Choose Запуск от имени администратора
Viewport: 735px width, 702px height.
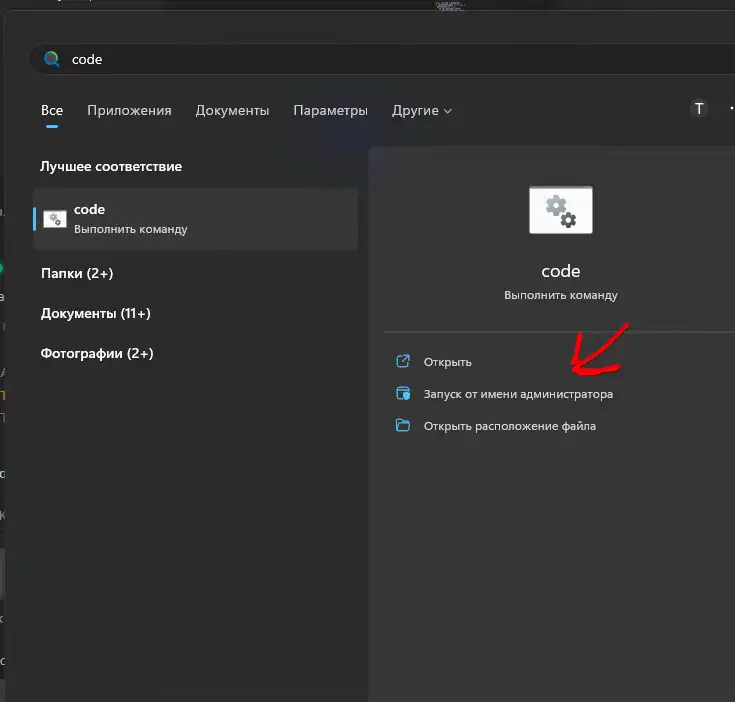[x=518, y=394]
